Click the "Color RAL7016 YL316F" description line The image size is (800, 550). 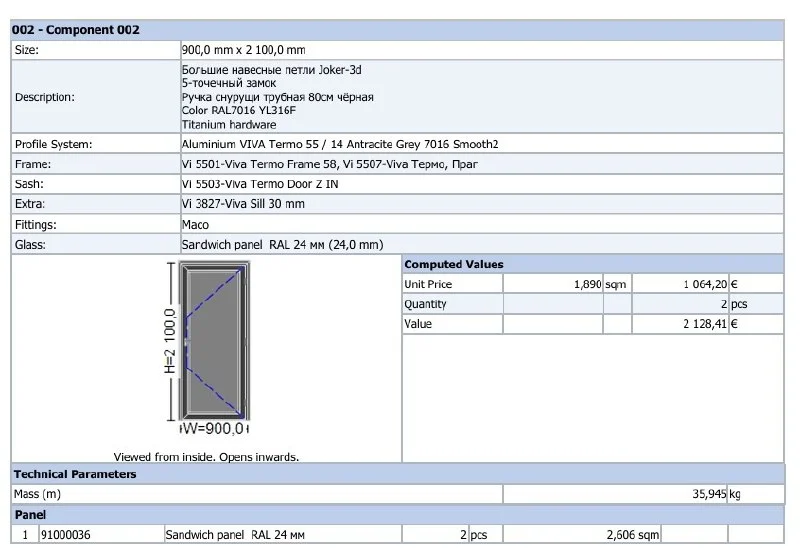[239, 111]
